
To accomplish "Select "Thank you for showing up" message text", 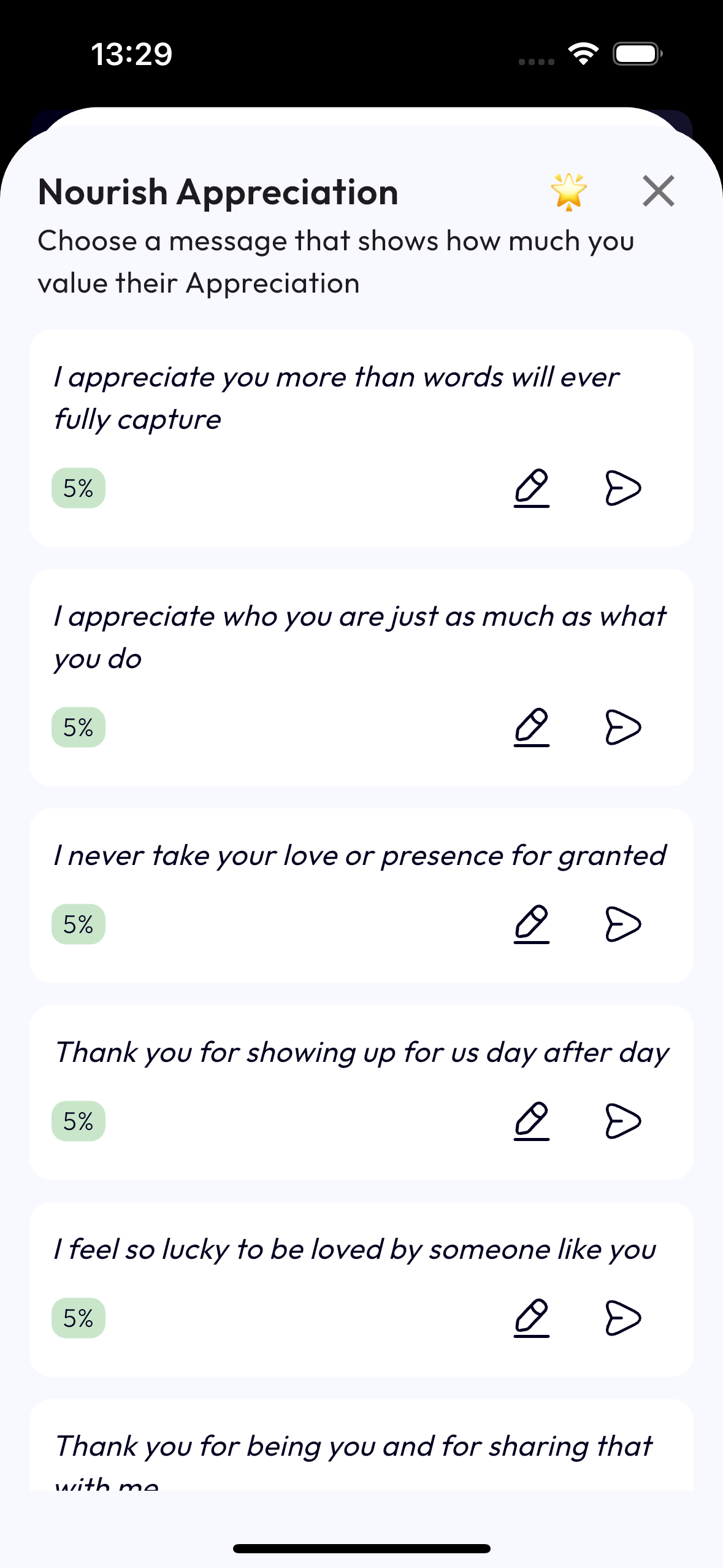I will (362, 1053).
